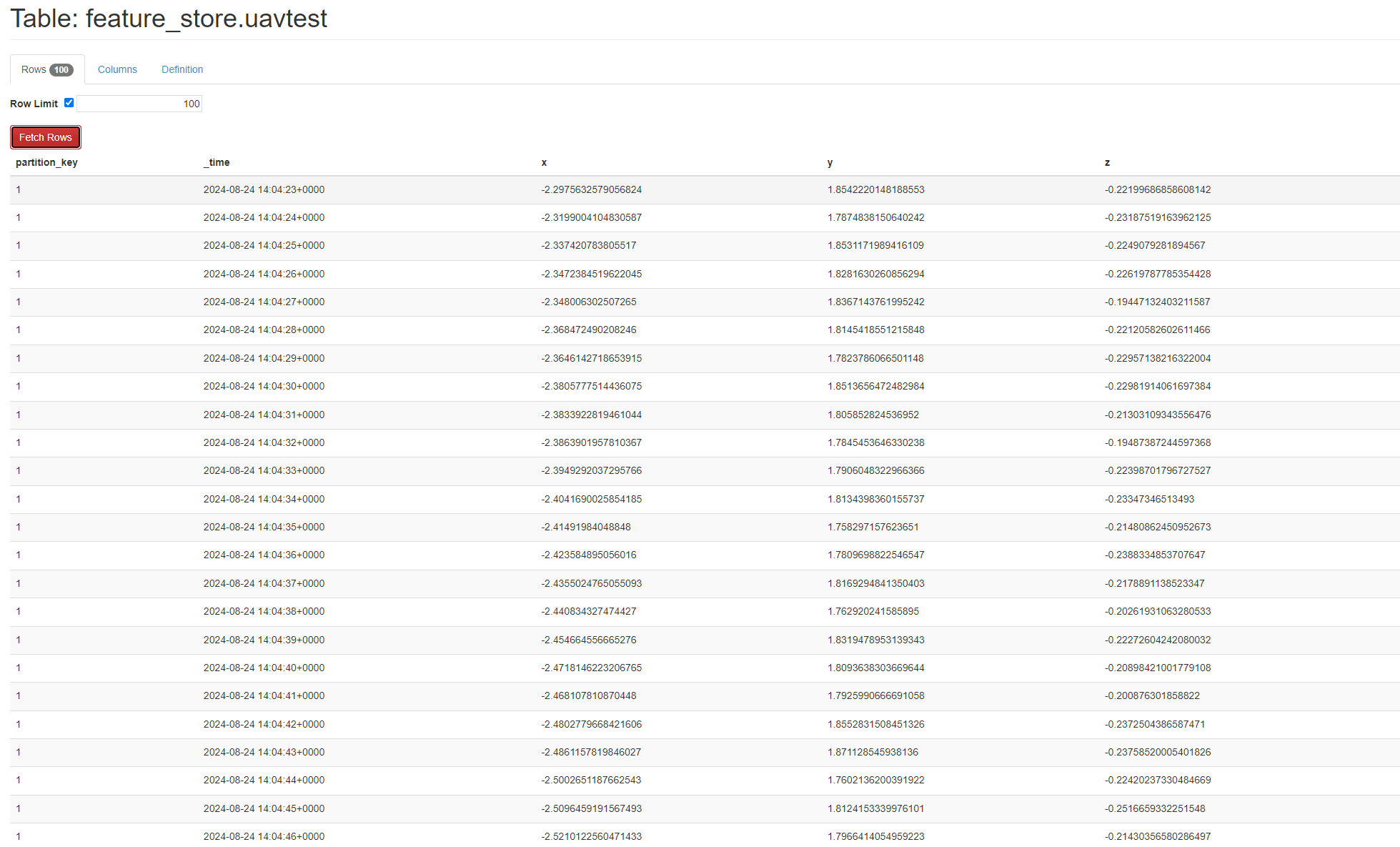Click z value -0.19447132403211587

click(1157, 302)
